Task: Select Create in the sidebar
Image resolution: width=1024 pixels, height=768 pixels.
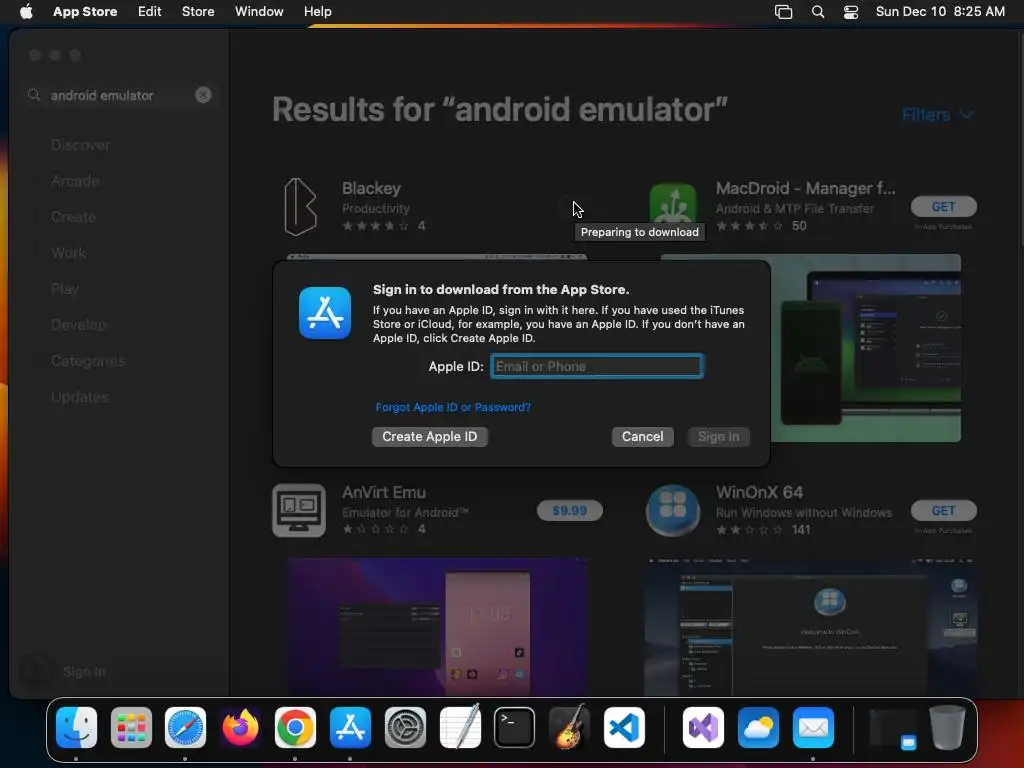Action: 73,217
